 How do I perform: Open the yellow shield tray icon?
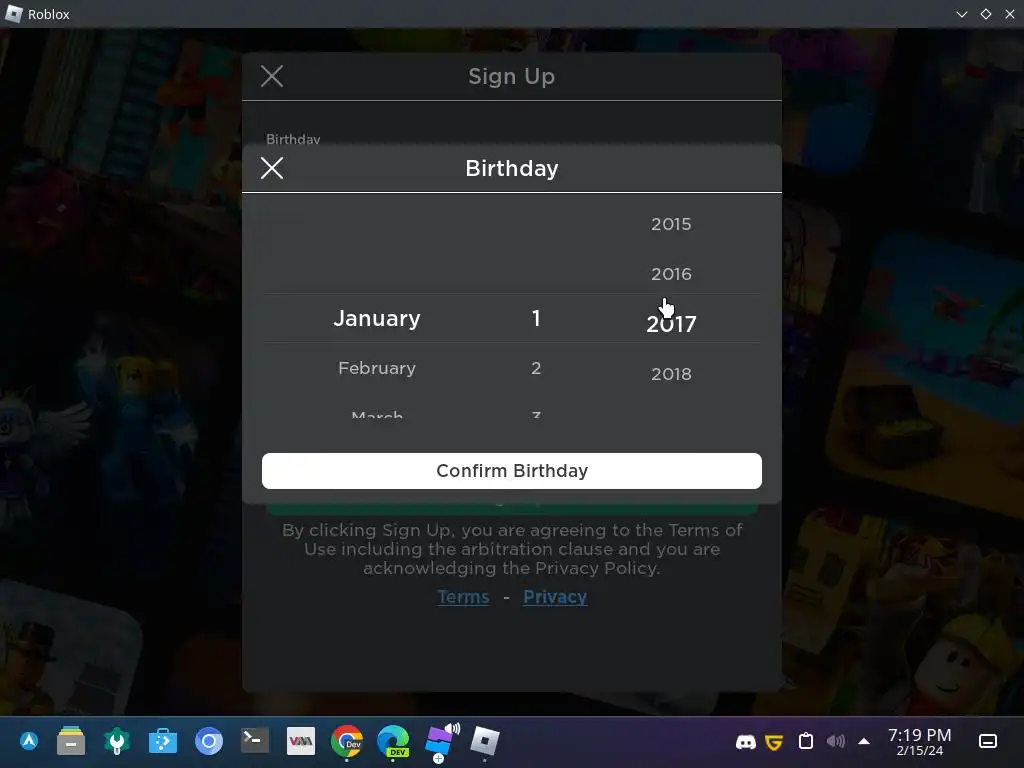click(x=774, y=742)
